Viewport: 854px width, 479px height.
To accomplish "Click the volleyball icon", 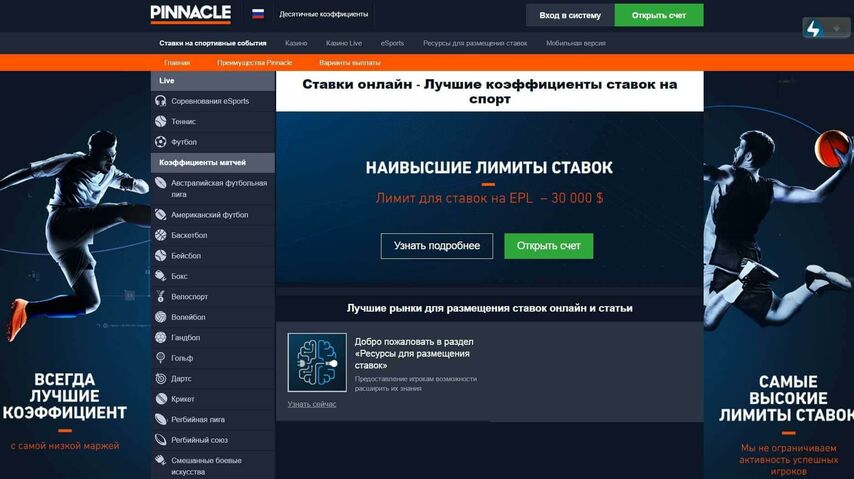I will [x=161, y=317].
